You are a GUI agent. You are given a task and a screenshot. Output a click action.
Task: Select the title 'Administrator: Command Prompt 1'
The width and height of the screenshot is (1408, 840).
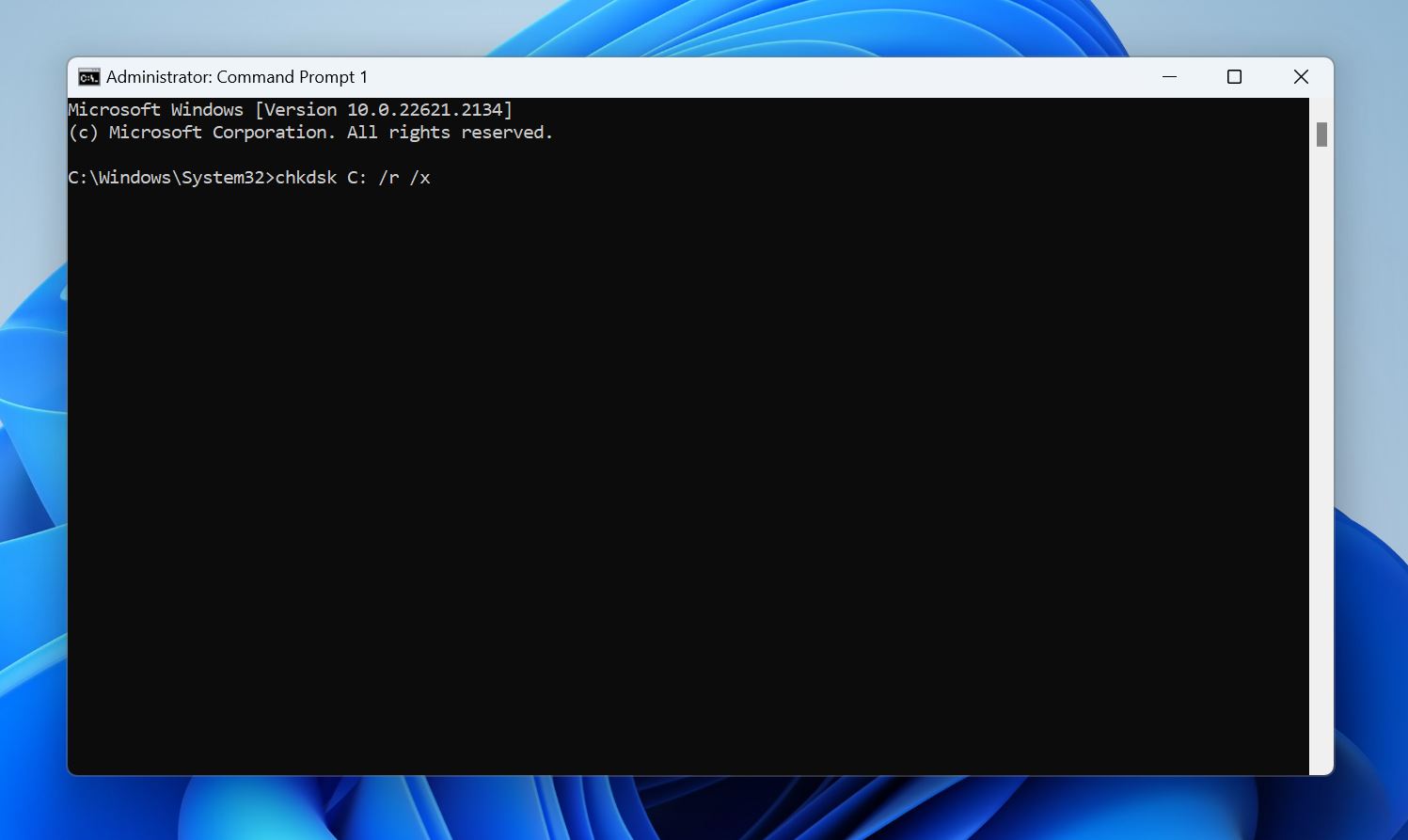click(235, 76)
